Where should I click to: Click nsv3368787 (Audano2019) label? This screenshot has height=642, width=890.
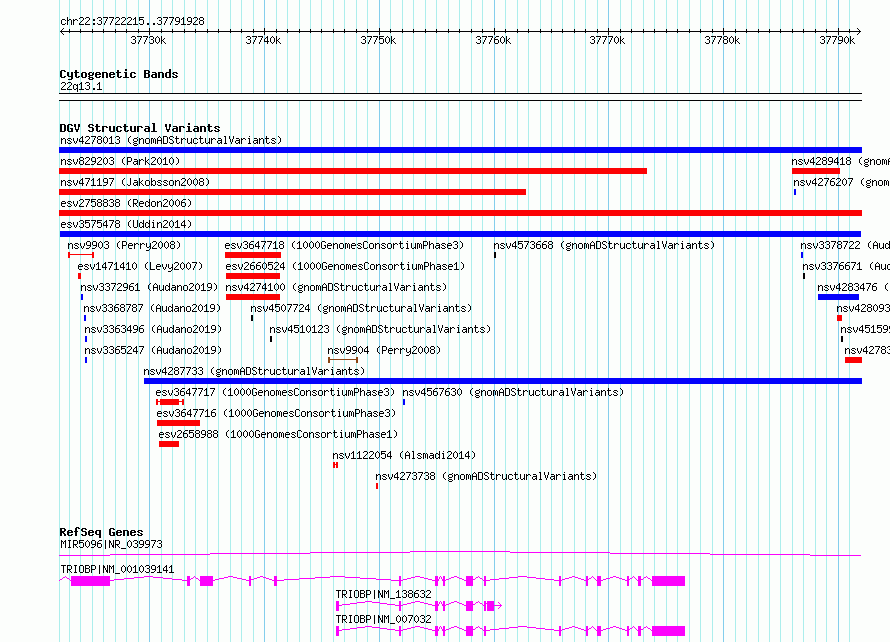(x=152, y=308)
